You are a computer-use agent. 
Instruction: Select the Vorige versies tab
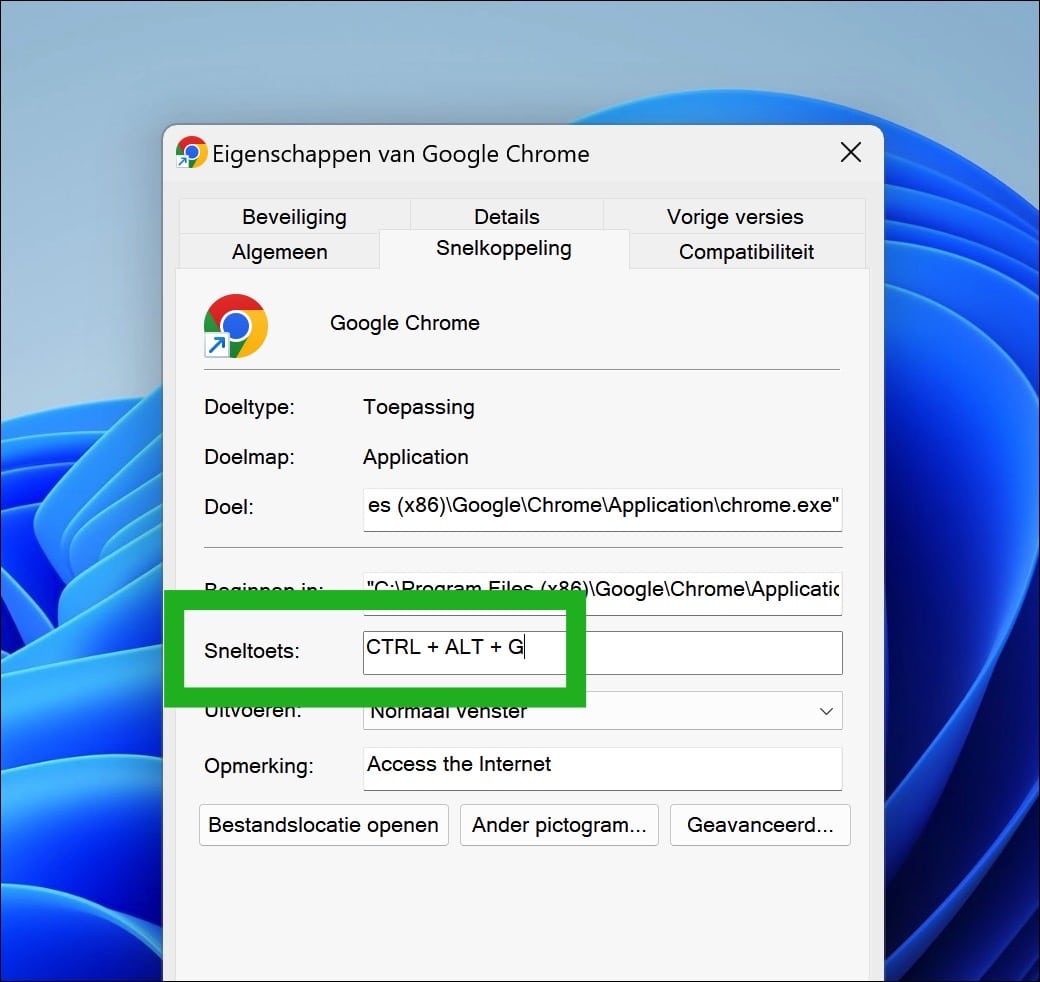pos(734,216)
